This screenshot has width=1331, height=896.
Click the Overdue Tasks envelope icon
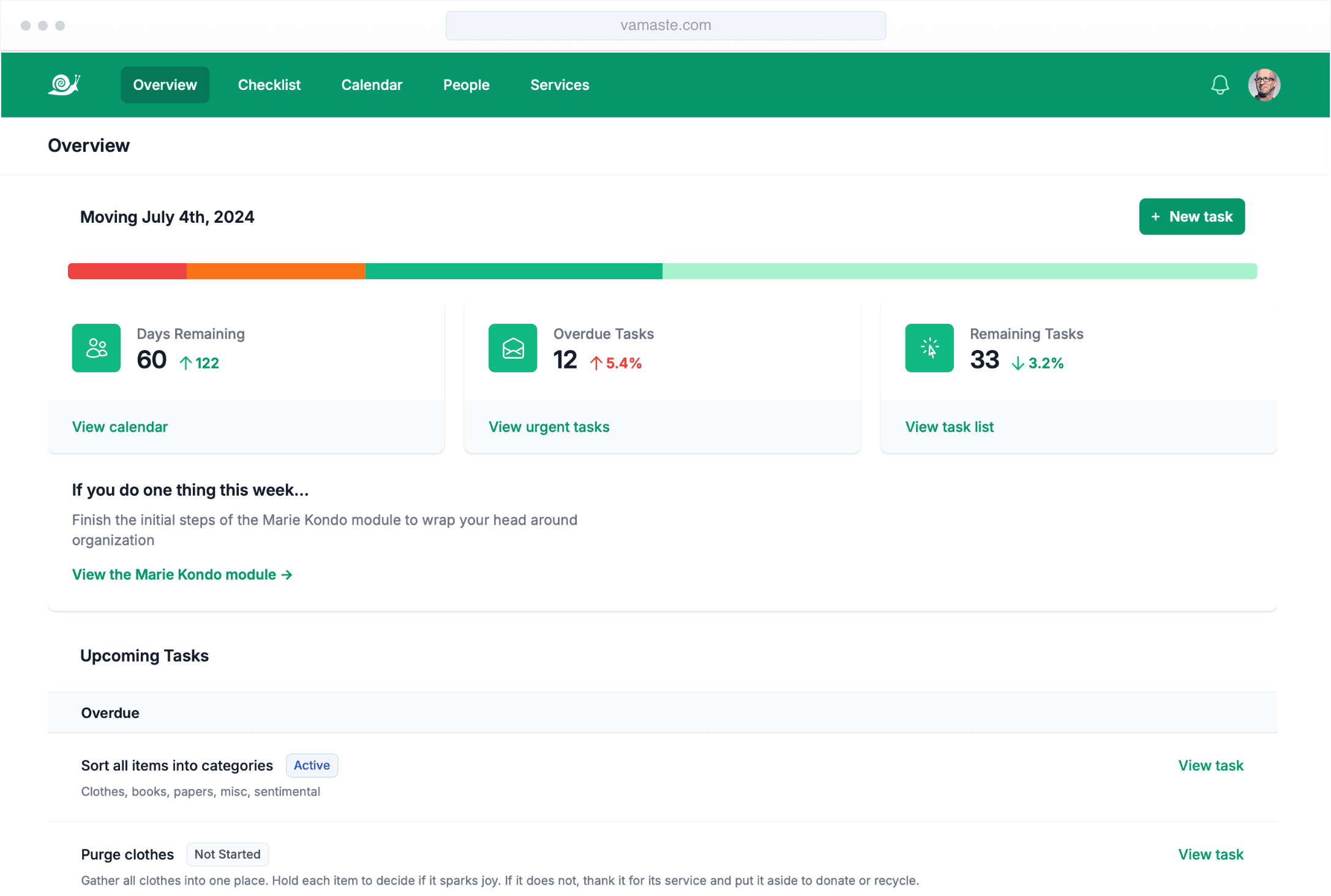click(512, 348)
